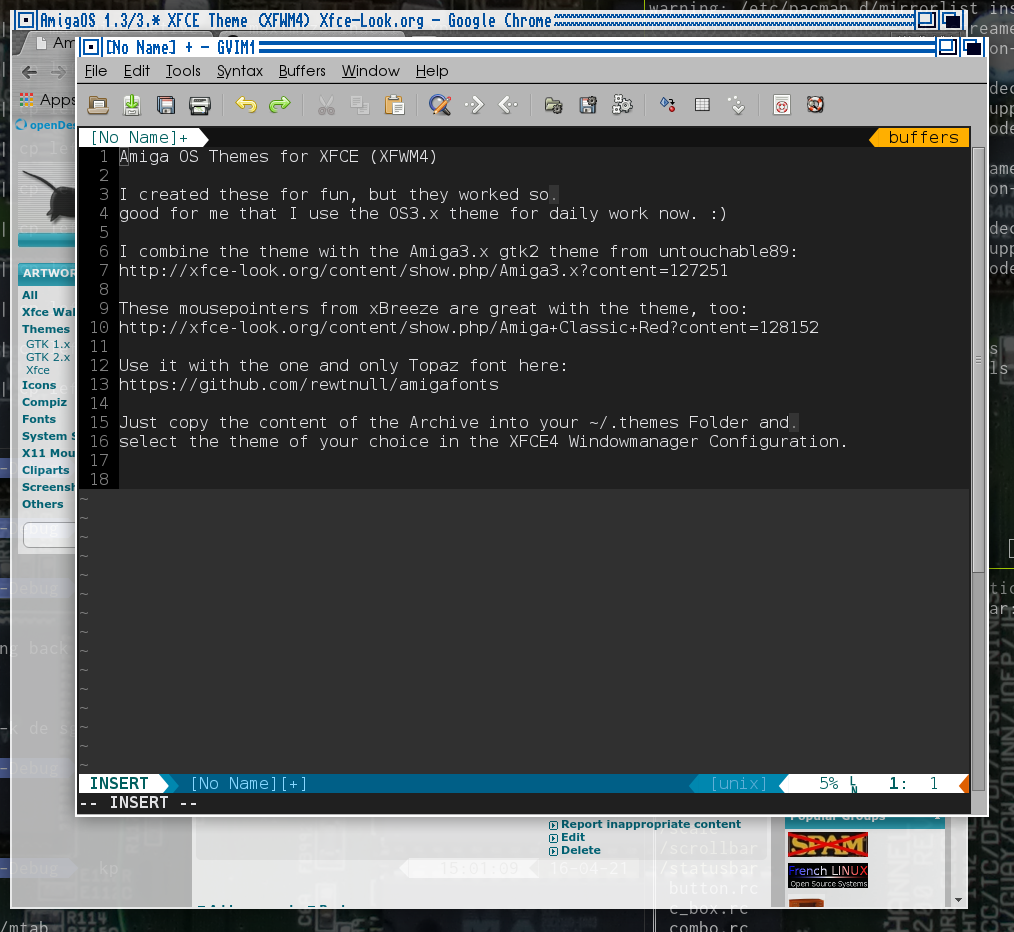Screen dimensions: 1014x932
Task: Redo with the green arrow icon
Action: pyautogui.click(x=279, y=105)
